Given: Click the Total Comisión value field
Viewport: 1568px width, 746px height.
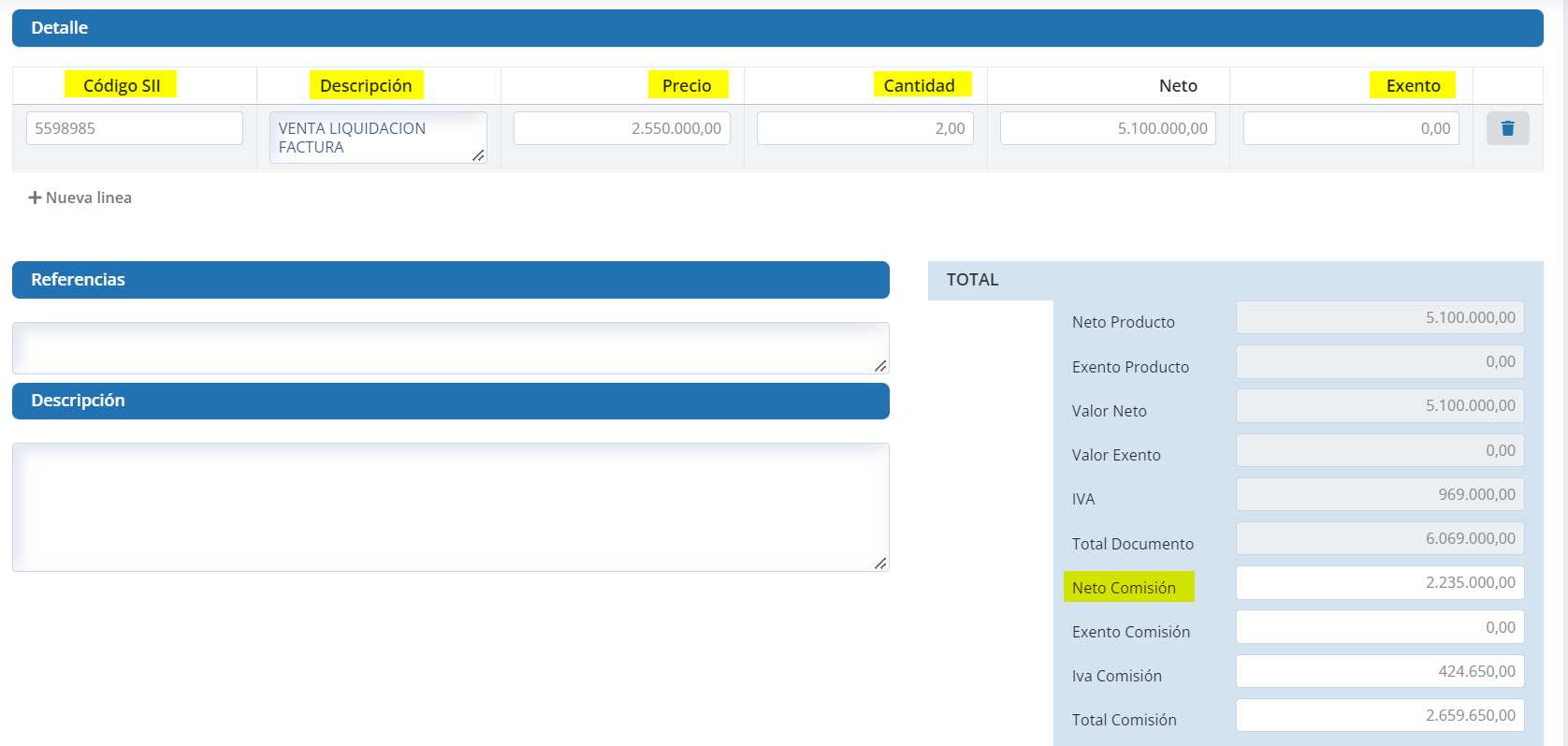Looking at the screenshot, I should pyautogui.click(x=1379, y=715).
